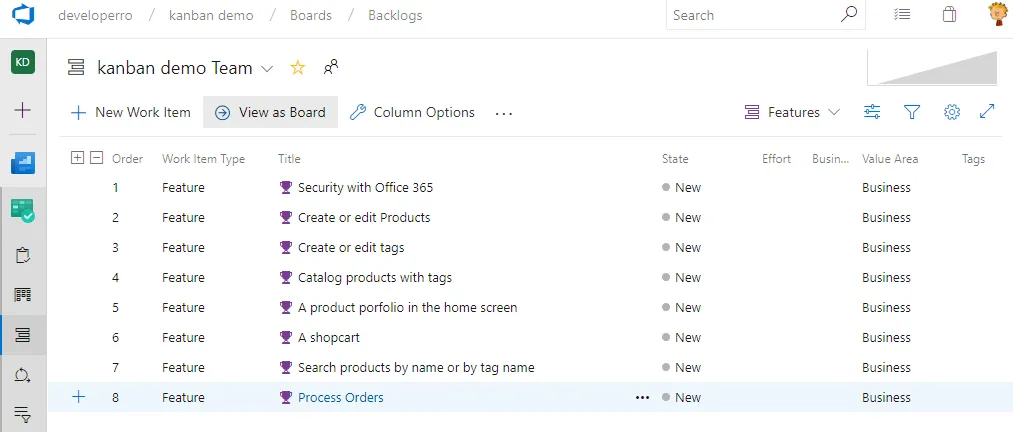Viewport: 1013px width, 432px height.
Task: Click the Azure DevOps logo icon
Action: pyautogui.click(x=22, y=16)
